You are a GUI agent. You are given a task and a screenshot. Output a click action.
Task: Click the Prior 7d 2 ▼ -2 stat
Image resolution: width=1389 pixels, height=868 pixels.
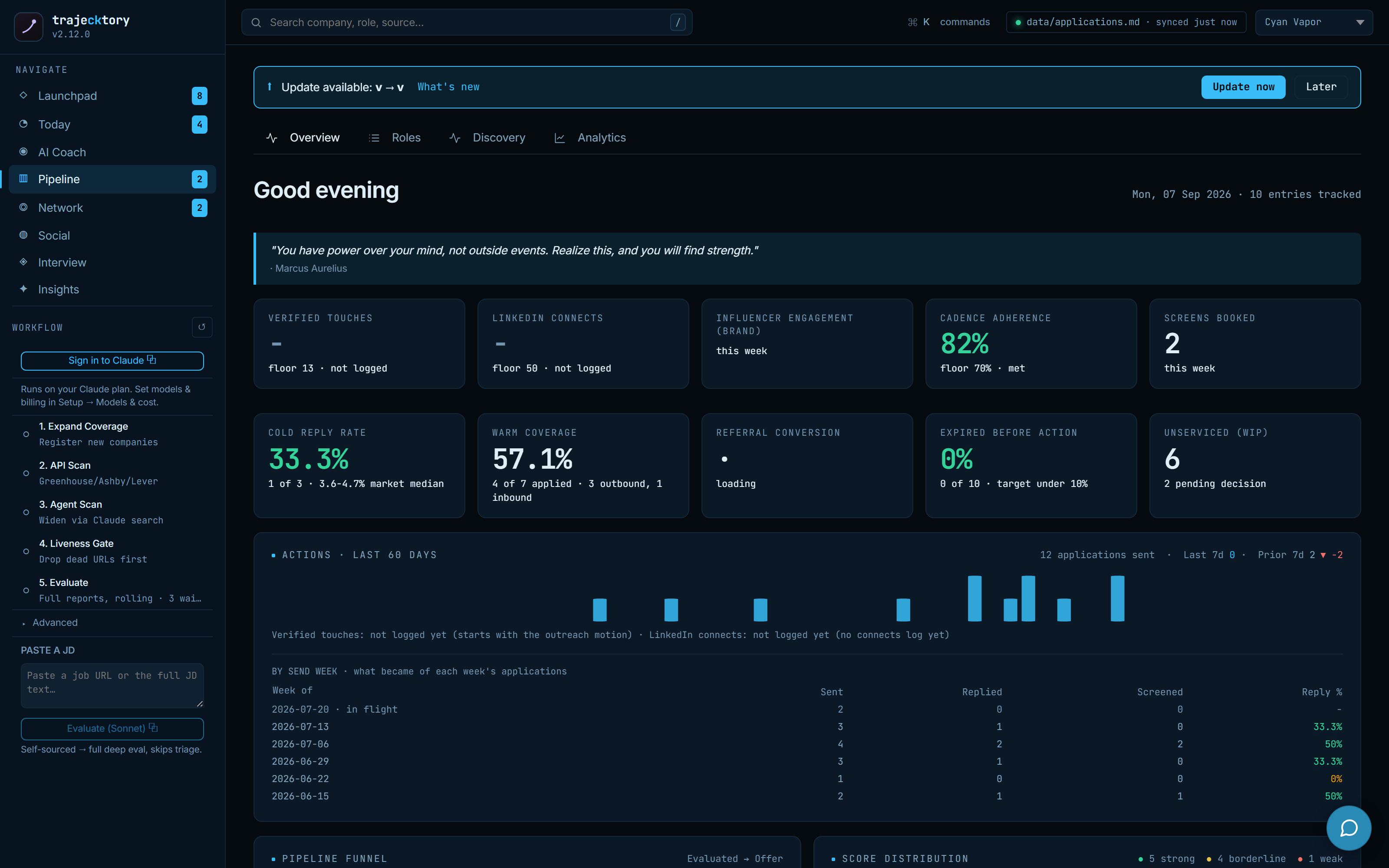1300,555
